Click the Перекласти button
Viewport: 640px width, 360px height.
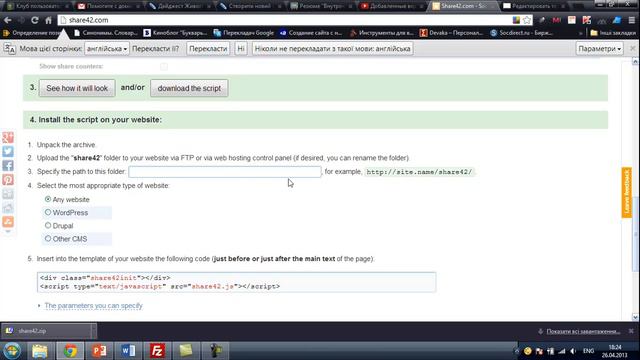(208, 49)
